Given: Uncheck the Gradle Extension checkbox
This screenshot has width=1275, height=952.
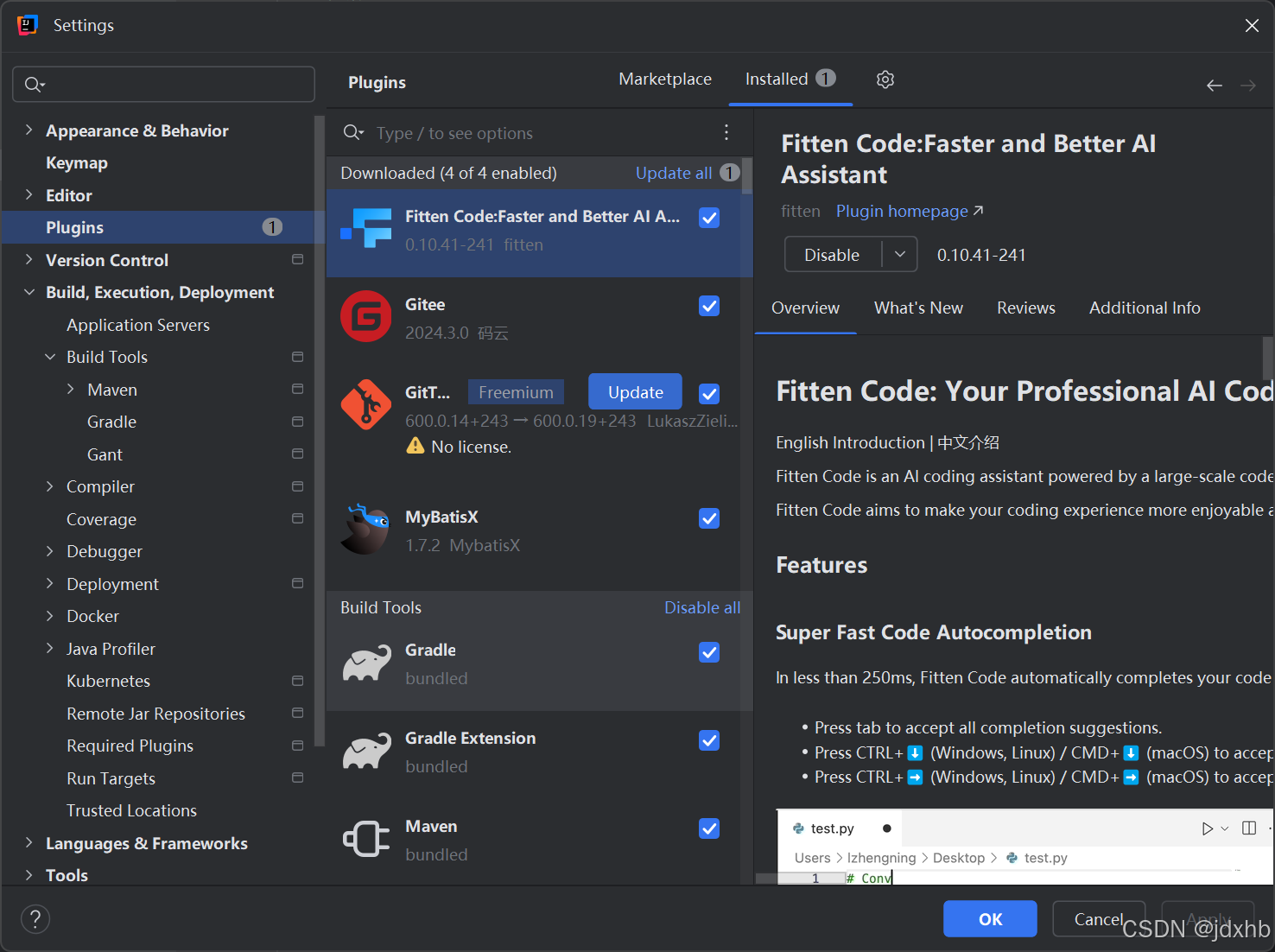Looking at the screenshot, I should point(709,740).
